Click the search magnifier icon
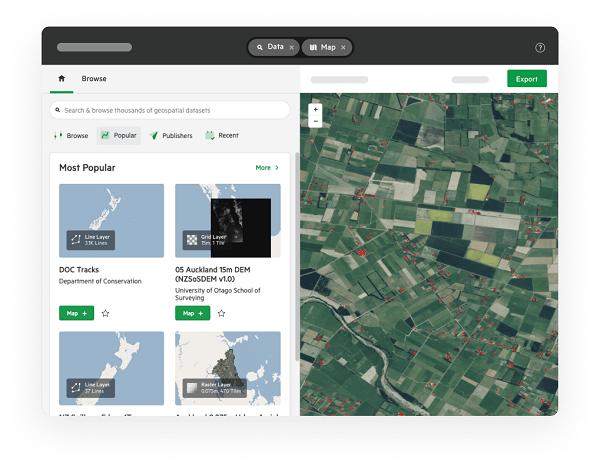 click(x=58, y=110)
